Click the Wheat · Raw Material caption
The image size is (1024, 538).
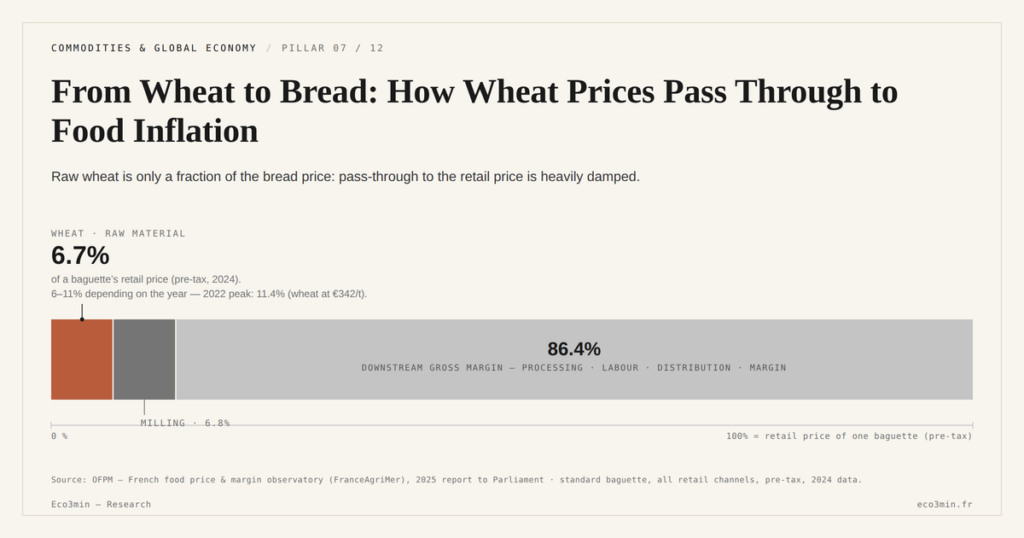pos(118,233)
